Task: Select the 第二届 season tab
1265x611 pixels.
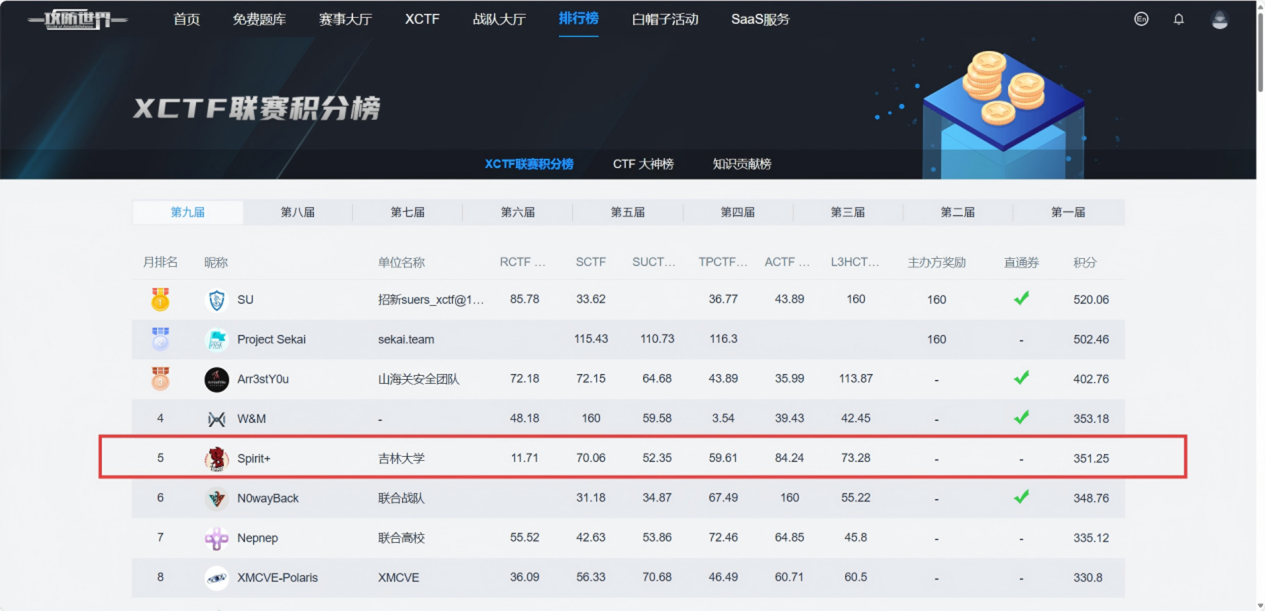Action: 958,212
